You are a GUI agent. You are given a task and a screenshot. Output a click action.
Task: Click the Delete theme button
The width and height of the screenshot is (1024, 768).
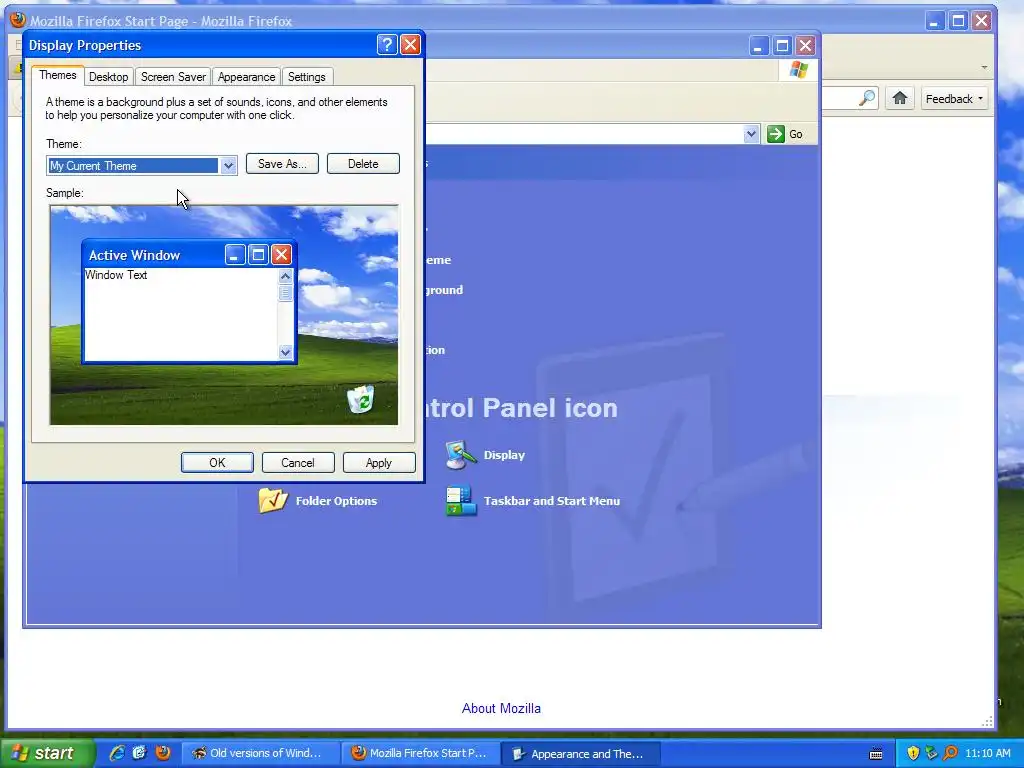tap(363, 164)
